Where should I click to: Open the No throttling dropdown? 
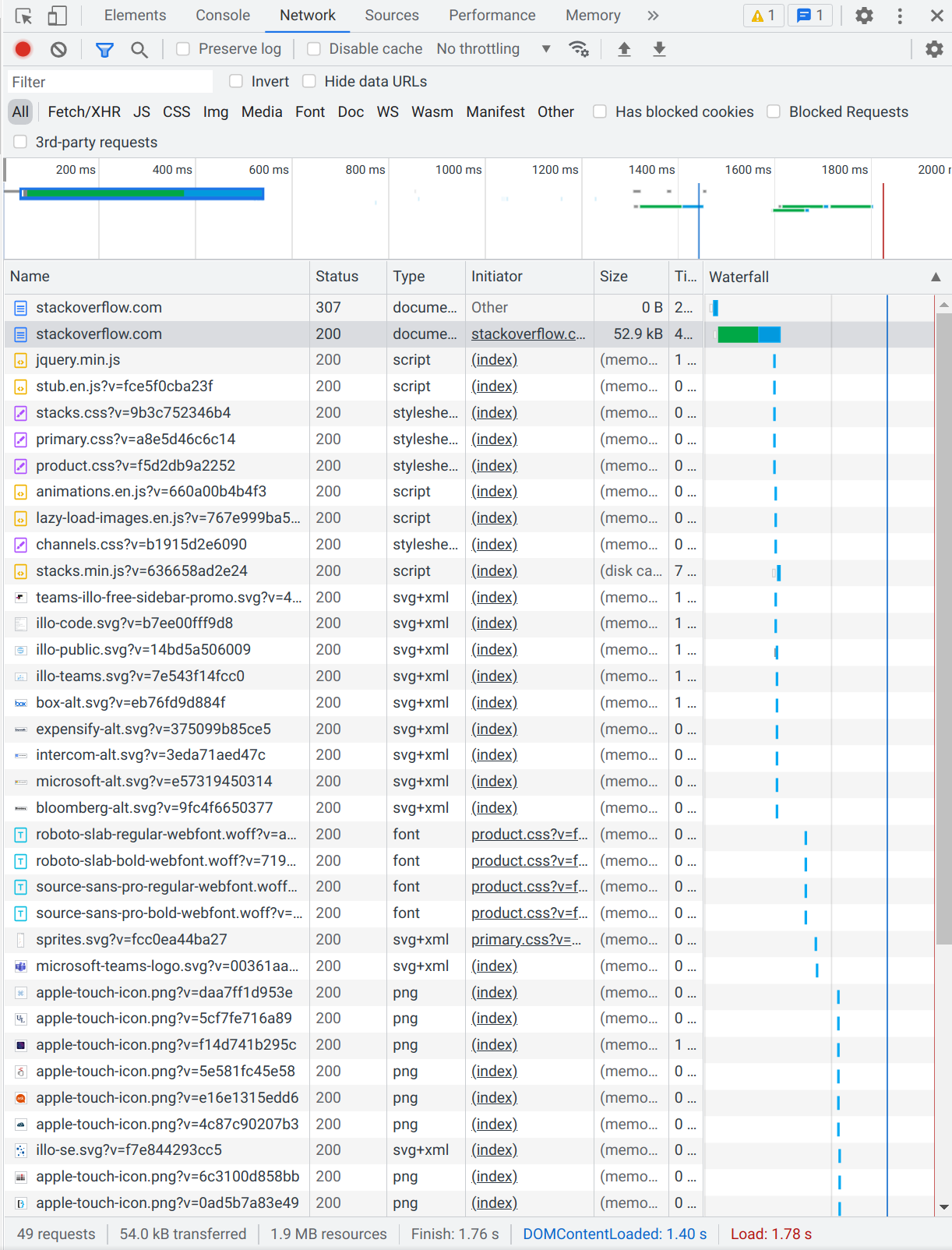(x=493, y=49)
